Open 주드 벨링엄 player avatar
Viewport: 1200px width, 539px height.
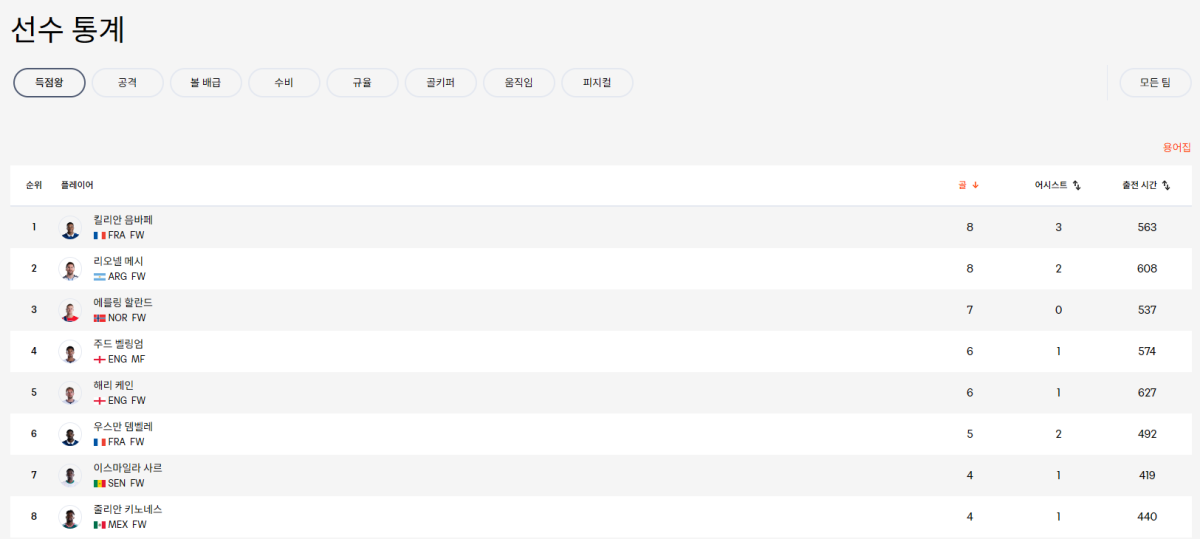(70, 352)
